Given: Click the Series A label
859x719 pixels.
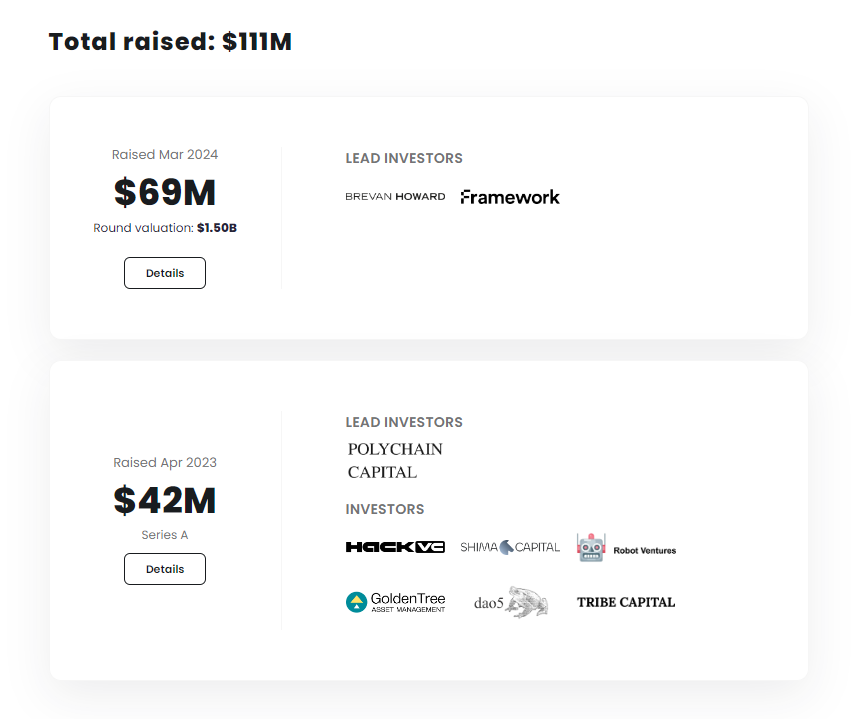Looking at the screenshot, I should 165,535.
